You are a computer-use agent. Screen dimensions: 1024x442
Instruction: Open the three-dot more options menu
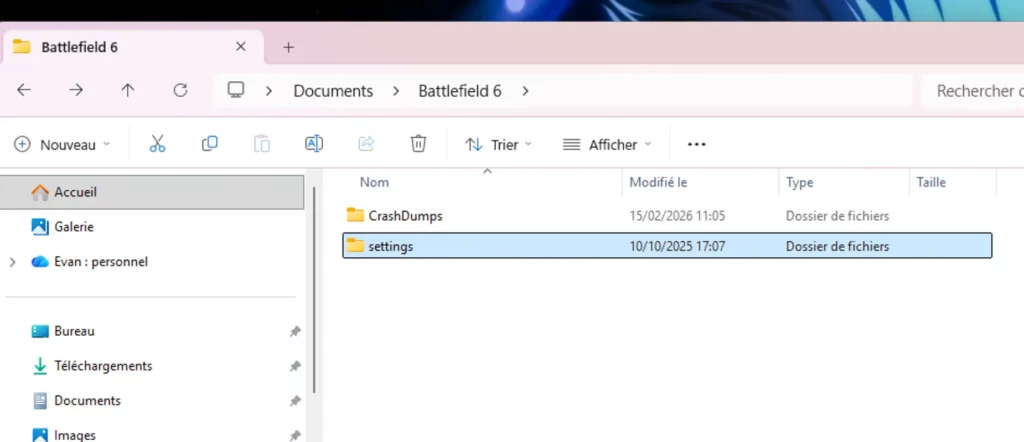click(x=697, y=144)
